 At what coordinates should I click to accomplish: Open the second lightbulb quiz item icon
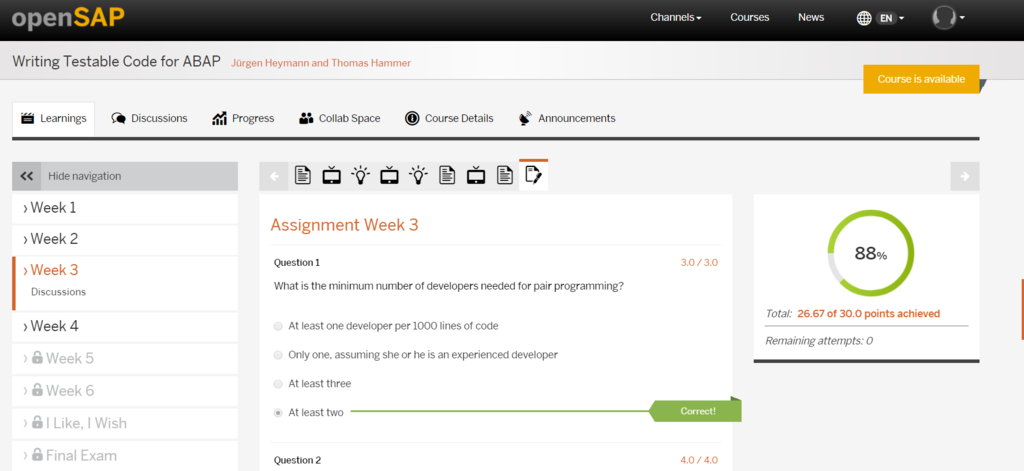click(419, 176)
